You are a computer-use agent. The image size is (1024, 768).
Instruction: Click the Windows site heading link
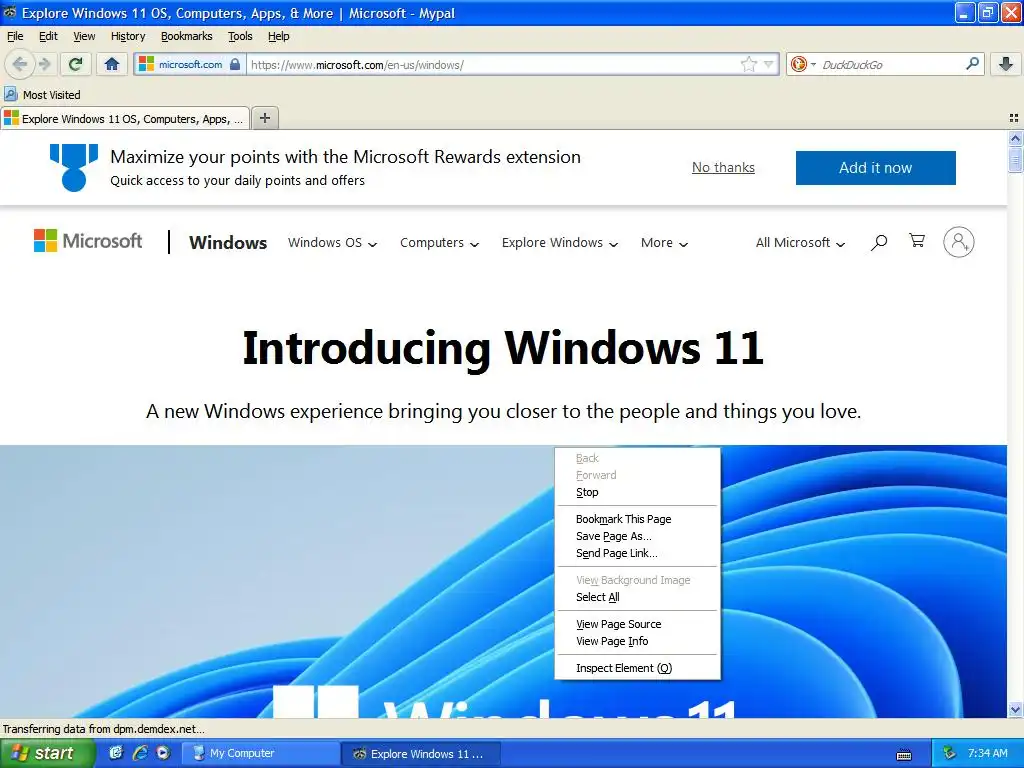pyautogui.click(x=228, y=242)
